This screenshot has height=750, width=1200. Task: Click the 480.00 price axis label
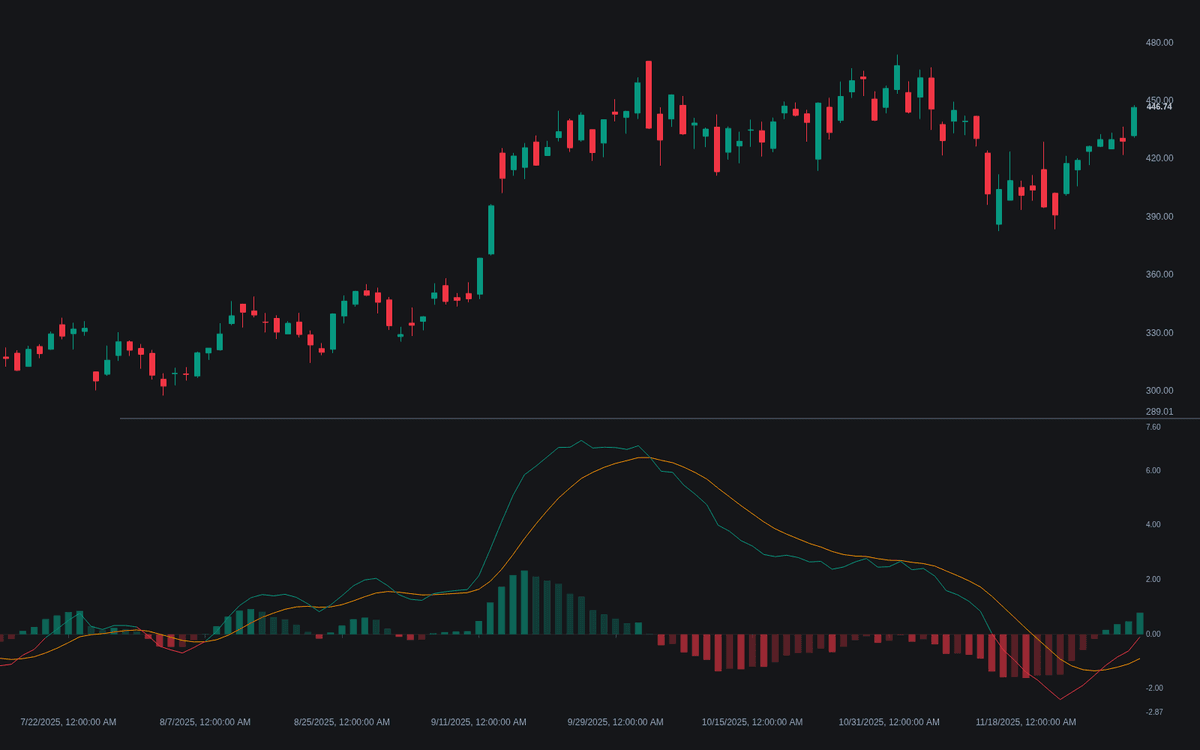1159,43
